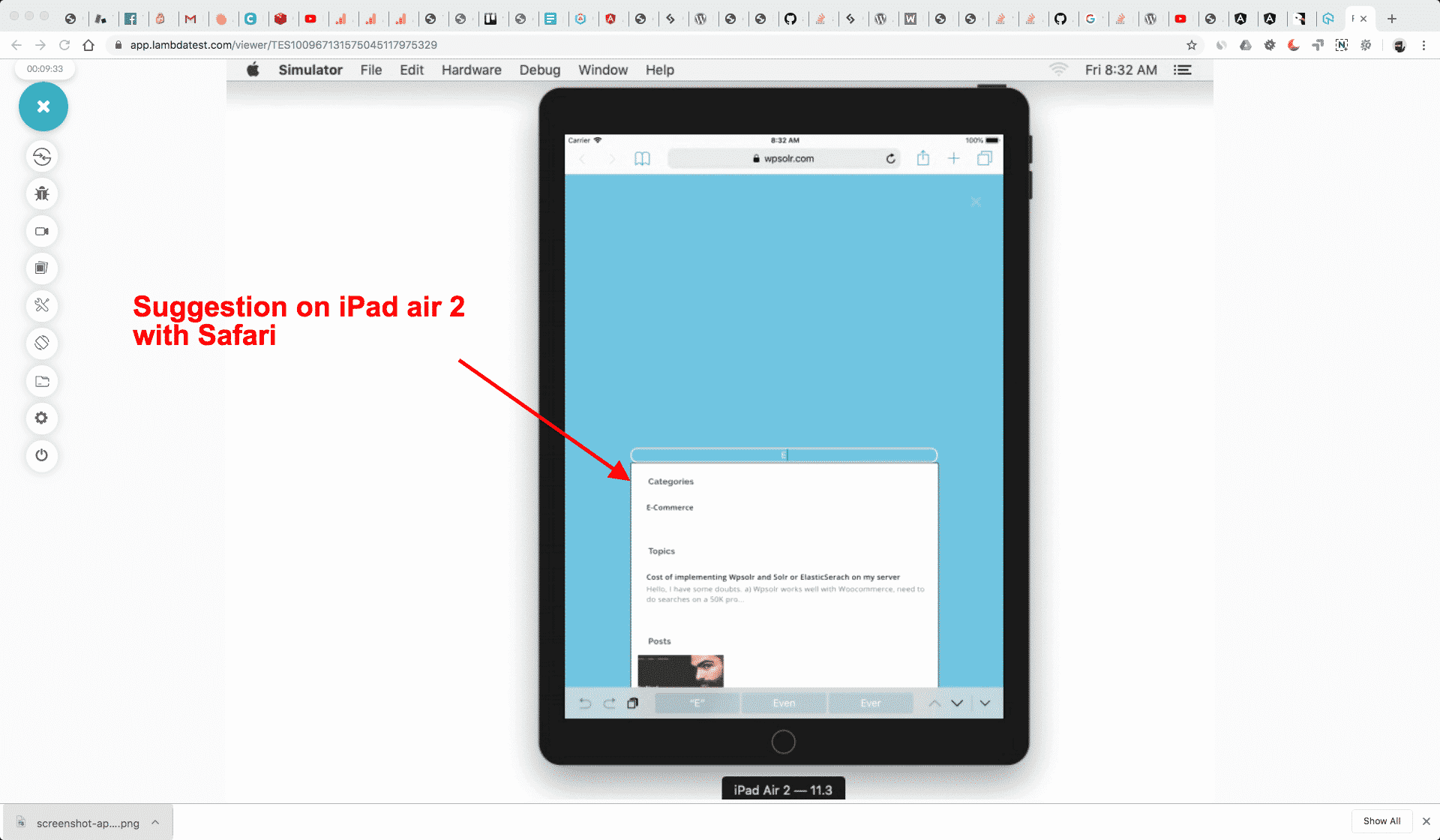Dismiss keyboard with rightmost down chevron
This screenshot has width=1440, height=840.
pyautogui.click(x=985, y=703)
